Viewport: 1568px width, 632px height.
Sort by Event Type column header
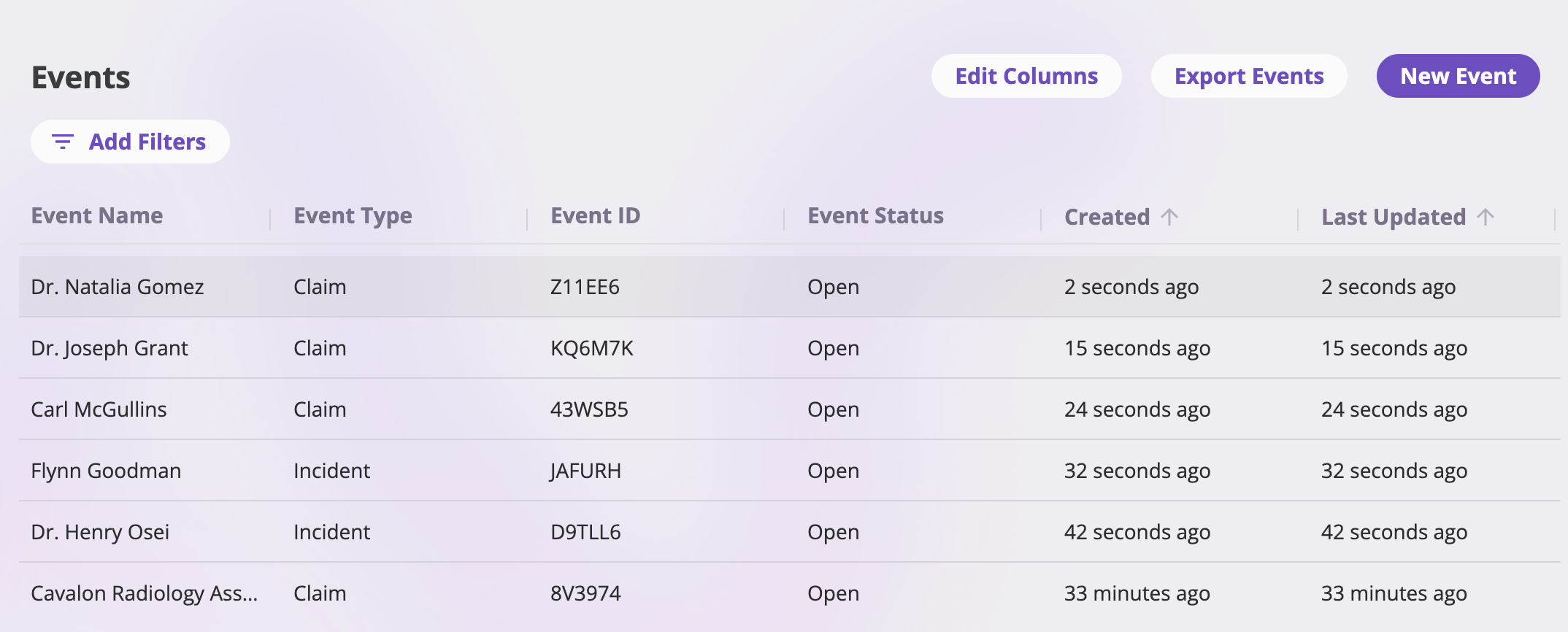pos(353,216)
